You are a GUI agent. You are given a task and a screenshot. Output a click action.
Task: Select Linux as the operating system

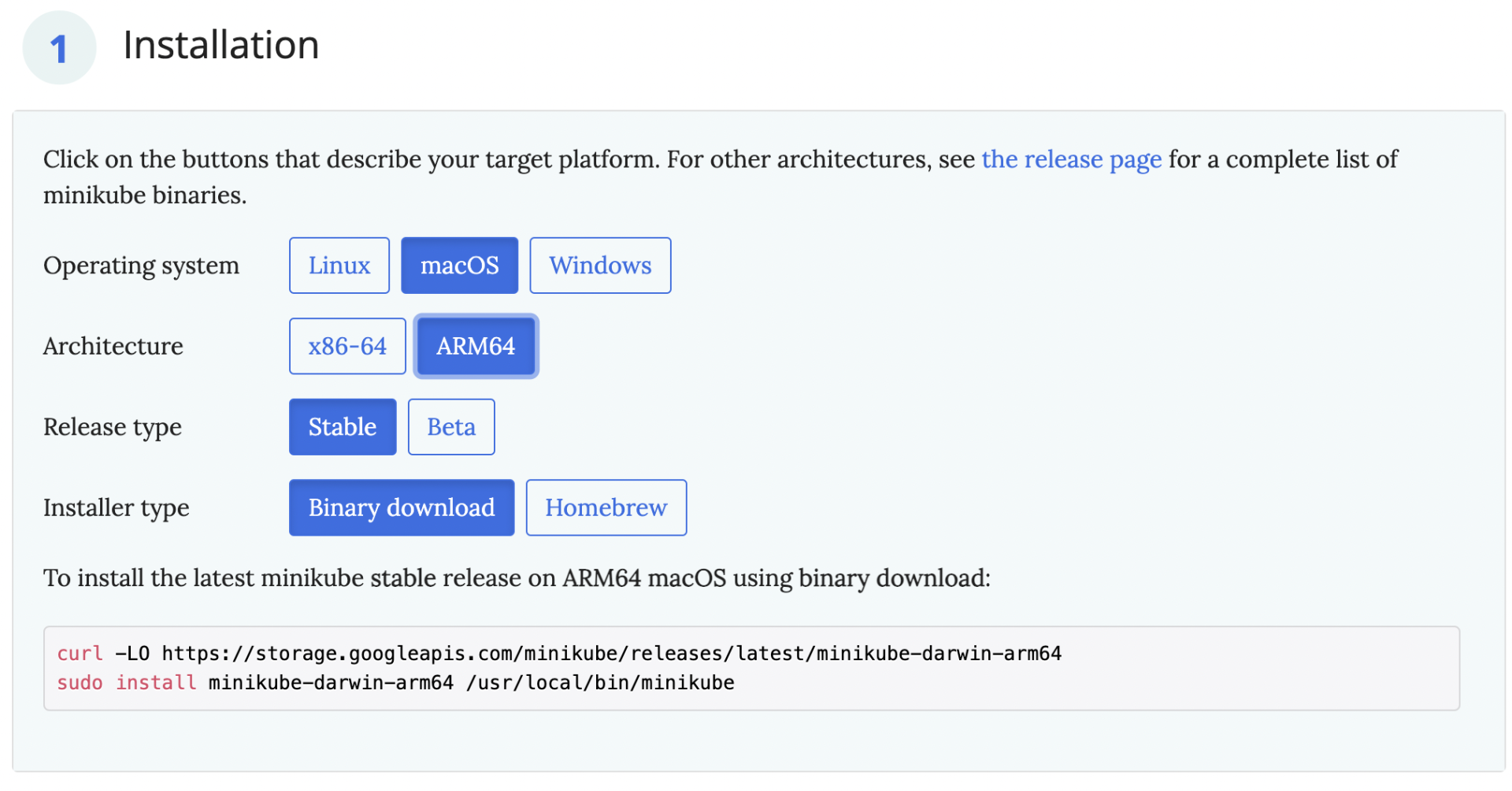pyautogui.click(x=339, y=266)
